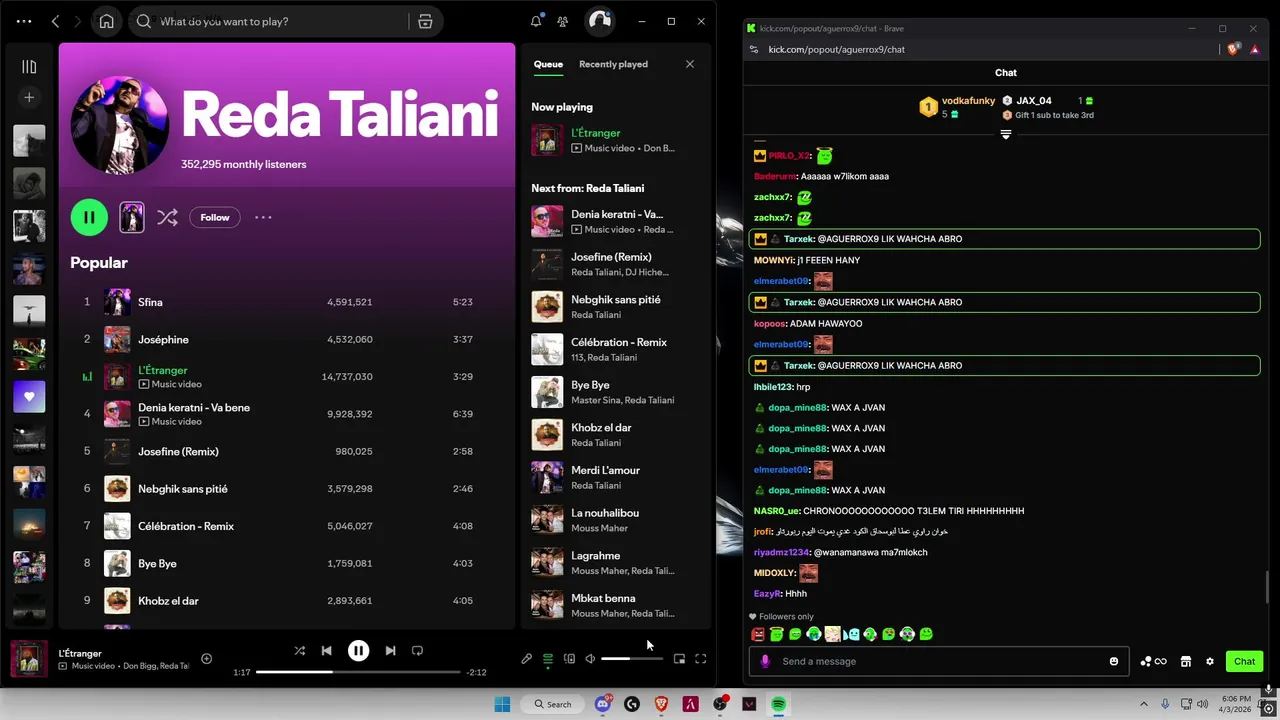This screenshot has width=1280, height=720.
Task: Enter Spotify full screen mode
Action: click(x=700, y=658)
